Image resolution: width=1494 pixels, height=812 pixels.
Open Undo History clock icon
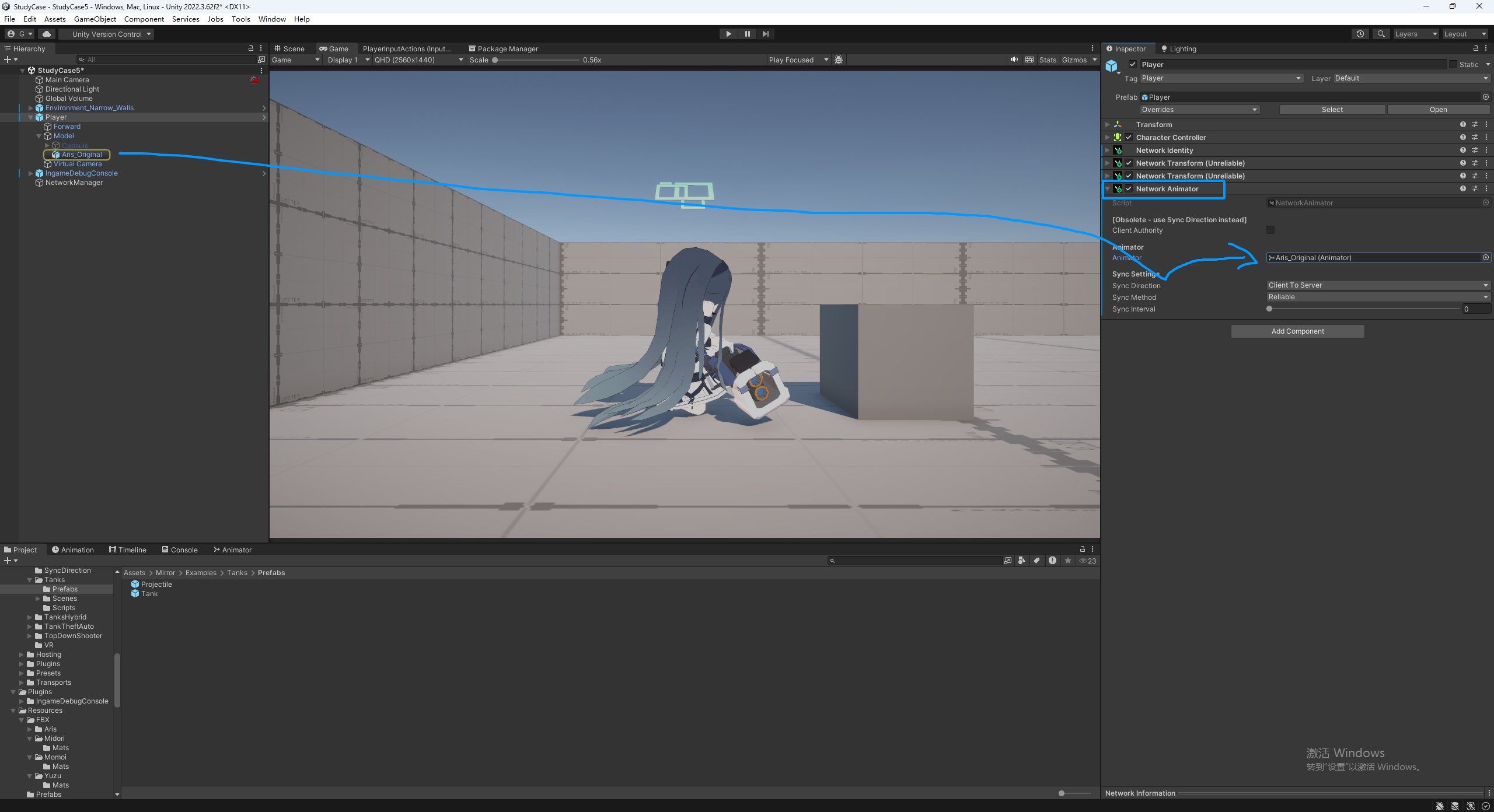click(1360, 34)
